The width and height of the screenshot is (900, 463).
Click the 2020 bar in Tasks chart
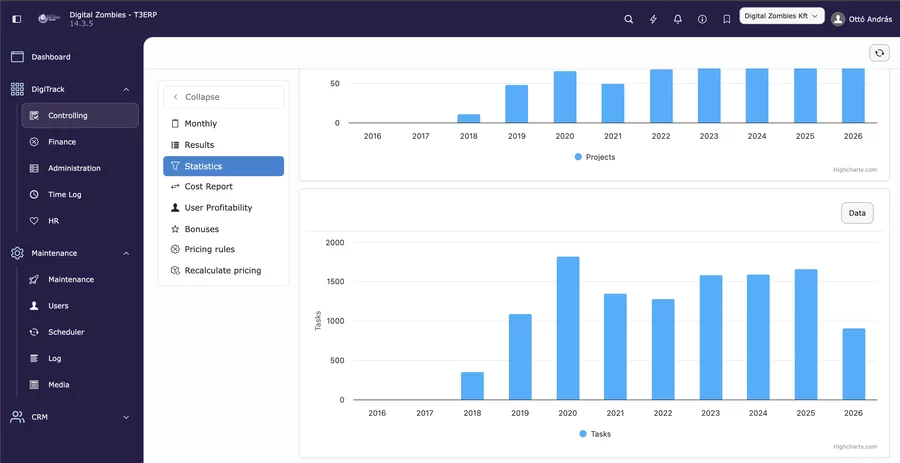[x=568, y=328]
